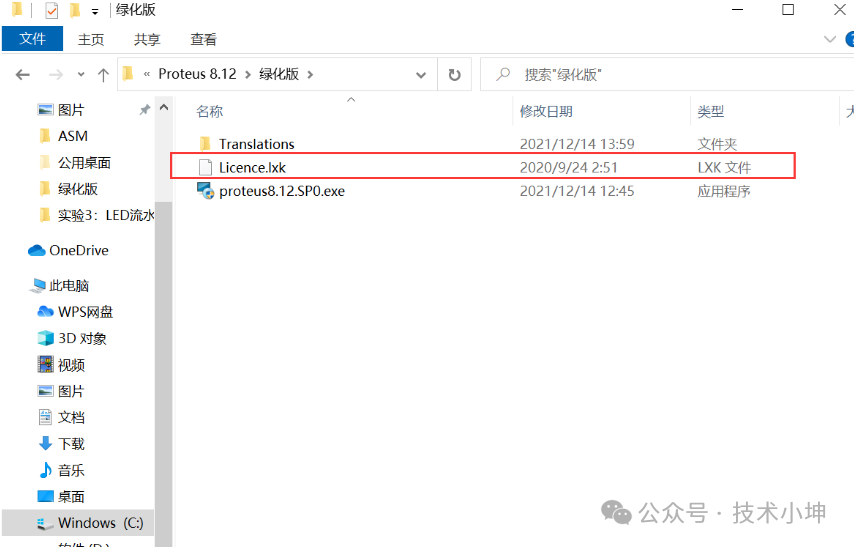Click navigation pane scrollbar up arrow

point(163,108)
